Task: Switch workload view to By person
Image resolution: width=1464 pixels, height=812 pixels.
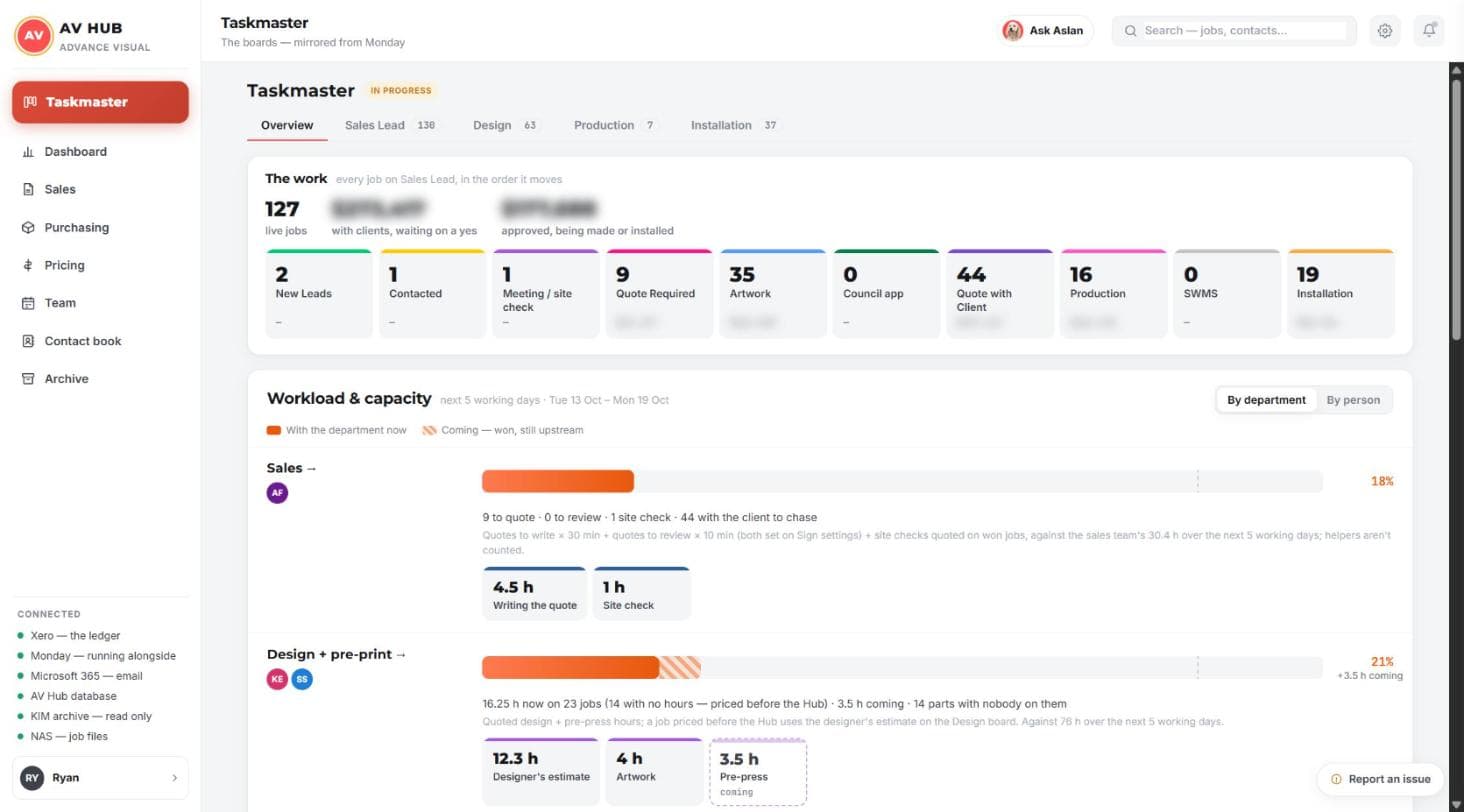Action: [1353, 400]
